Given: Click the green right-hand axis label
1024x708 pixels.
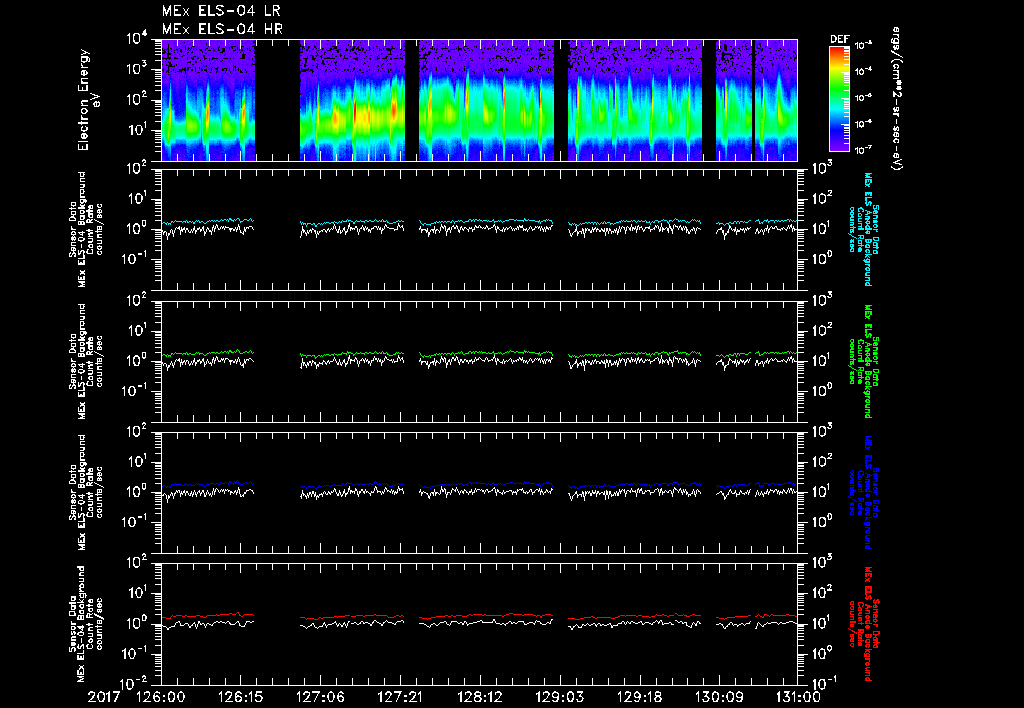Looking at the screenshot, I should [x=863, y=361].
